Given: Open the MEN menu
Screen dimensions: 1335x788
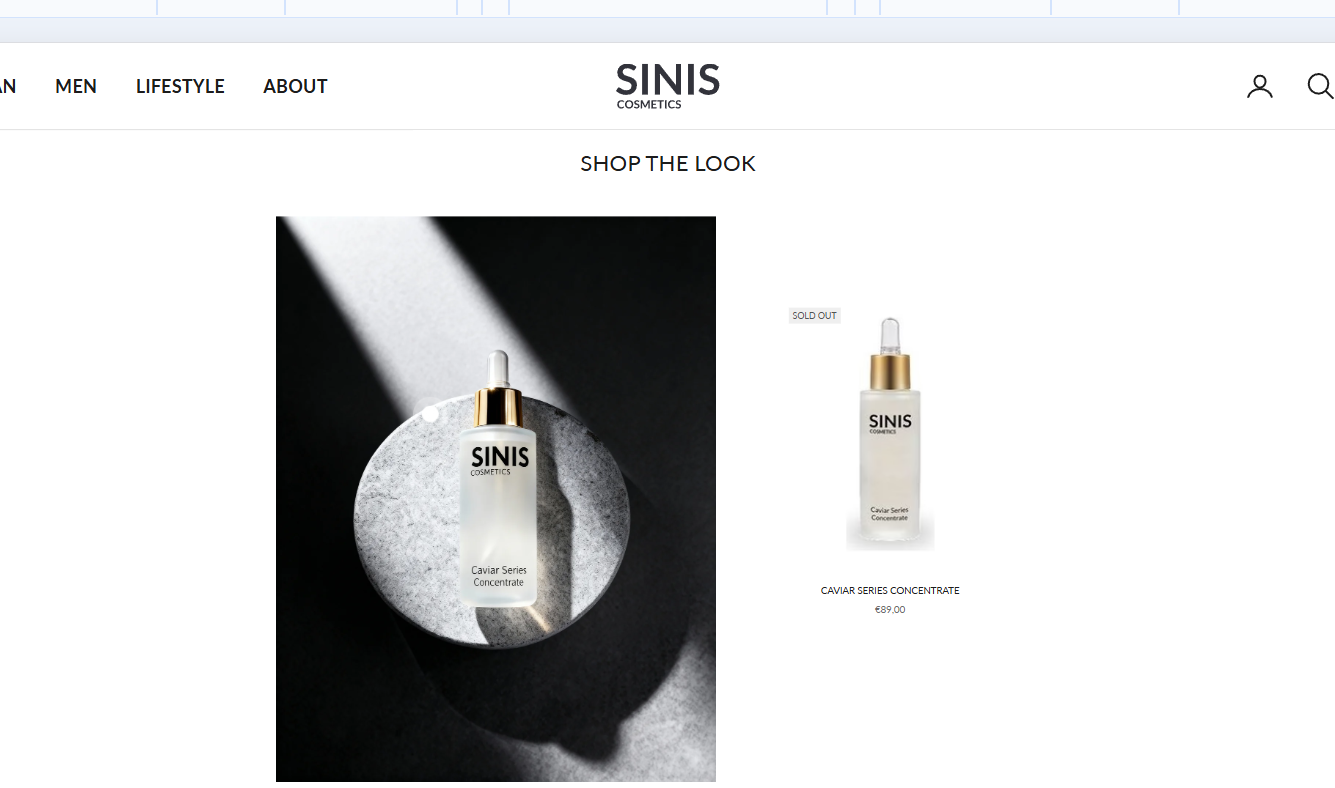Looking at the screenshot, I should tap(76, 87).
